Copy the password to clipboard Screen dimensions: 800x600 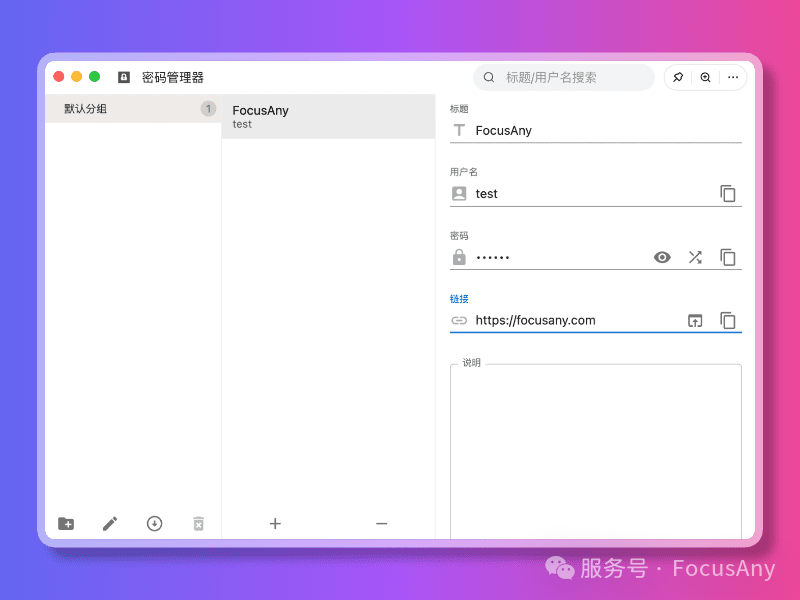728,257
